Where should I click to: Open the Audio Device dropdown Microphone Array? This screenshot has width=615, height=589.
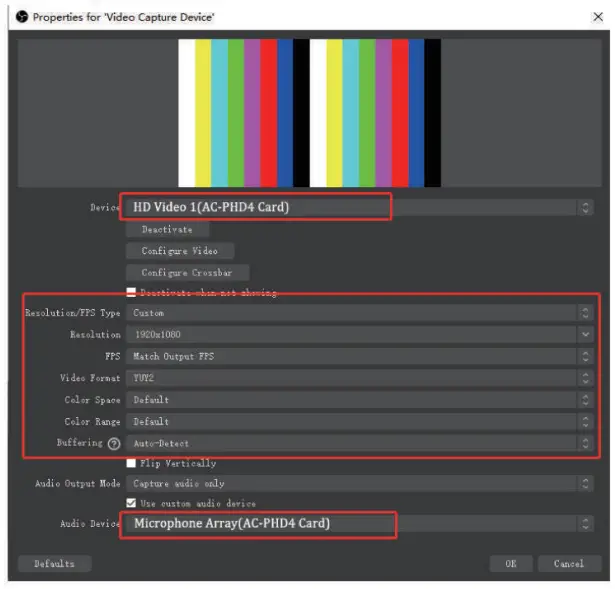click(x=360, y=524)
